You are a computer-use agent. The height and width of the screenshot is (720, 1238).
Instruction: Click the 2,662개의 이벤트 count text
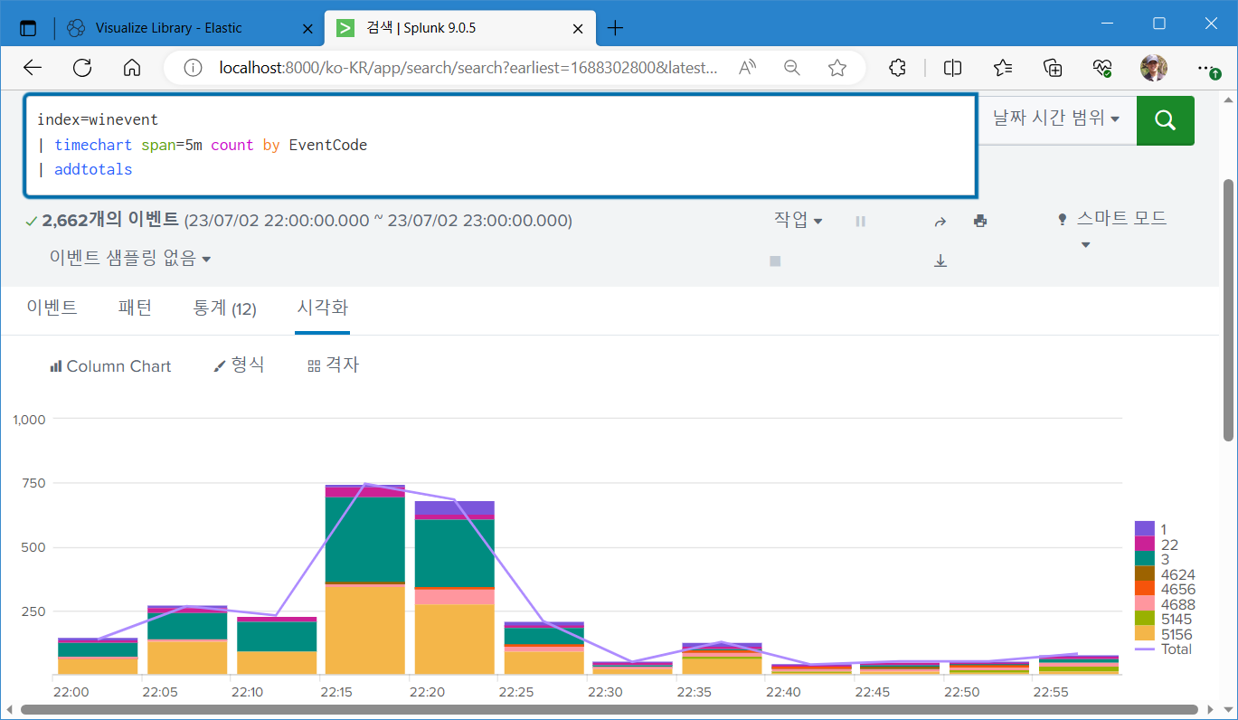coord(110,220)
